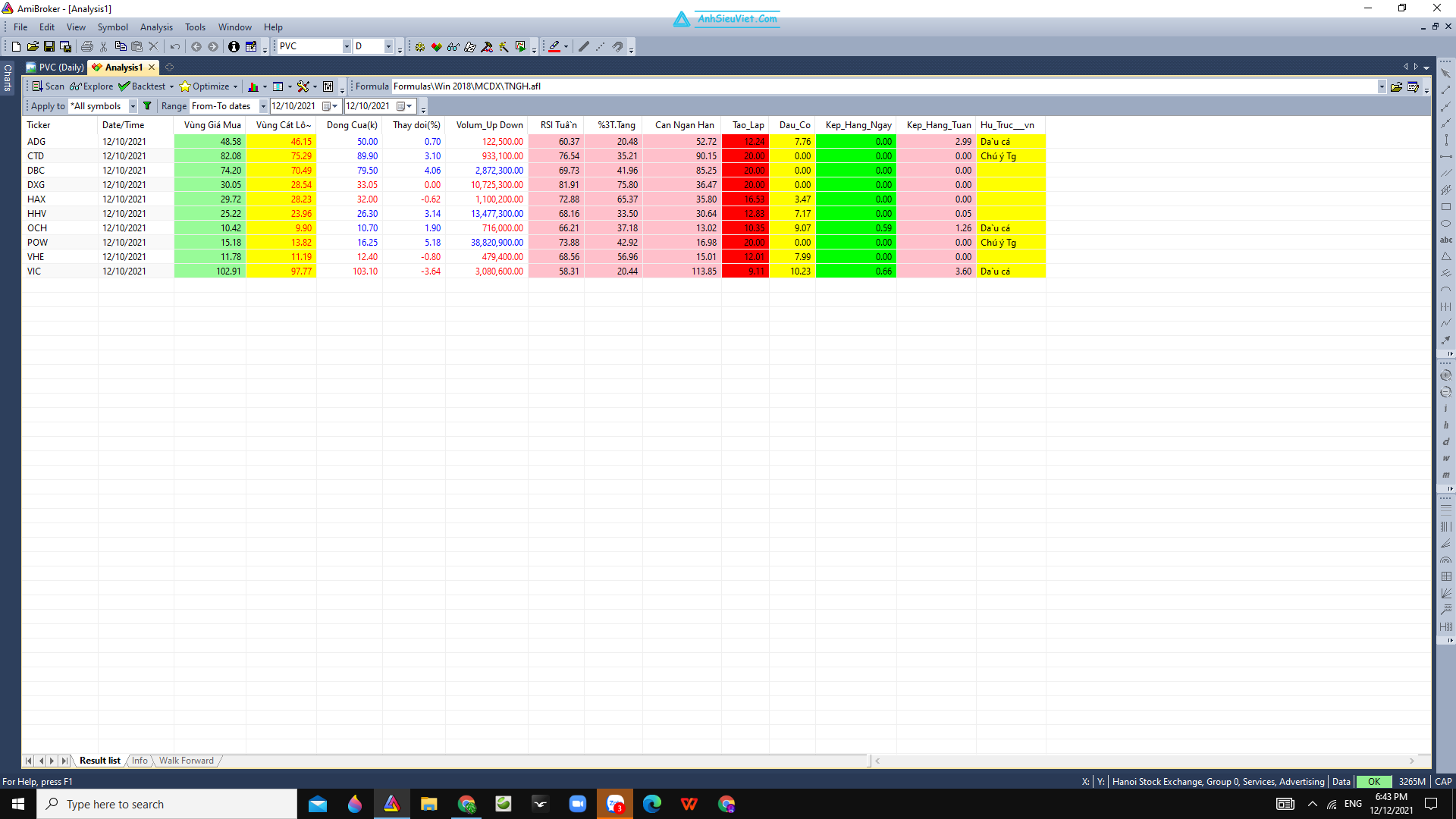Open formula file with the folder icon
The width and height of the screenshot is (1456, 819).
click(1396, 86)
